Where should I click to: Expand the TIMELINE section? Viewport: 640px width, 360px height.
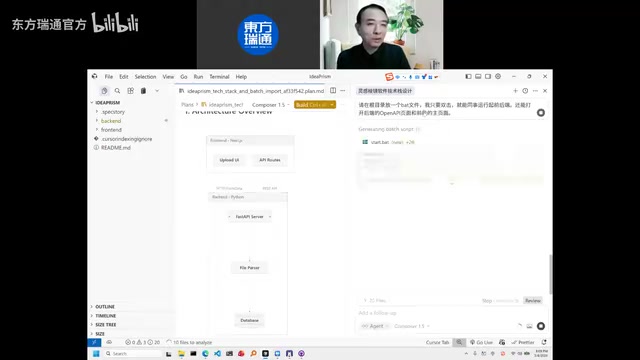tap(106, 316)
